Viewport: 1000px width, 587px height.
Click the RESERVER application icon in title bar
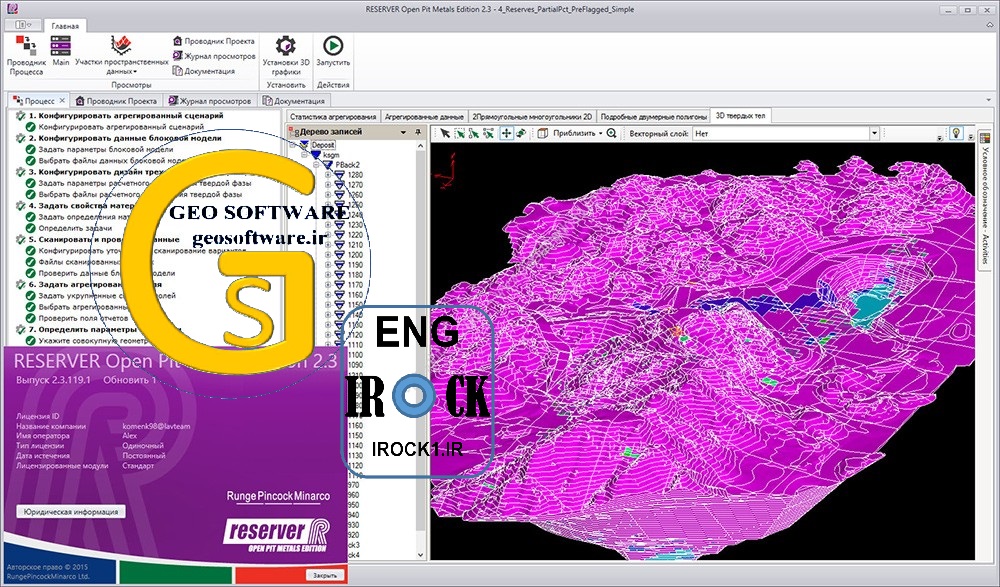click(x=10, y=9)
